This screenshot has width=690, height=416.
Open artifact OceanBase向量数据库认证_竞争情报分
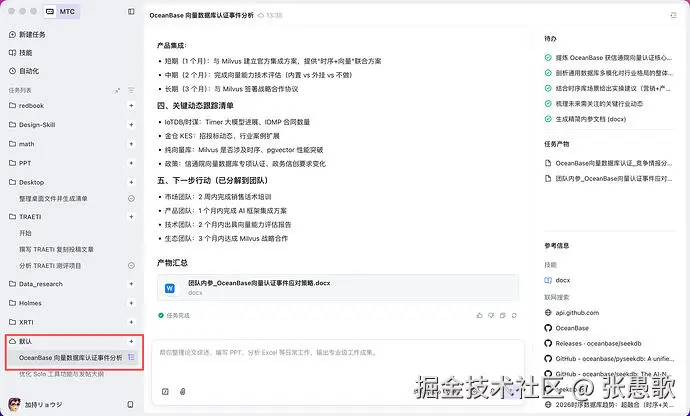[608, 163]
